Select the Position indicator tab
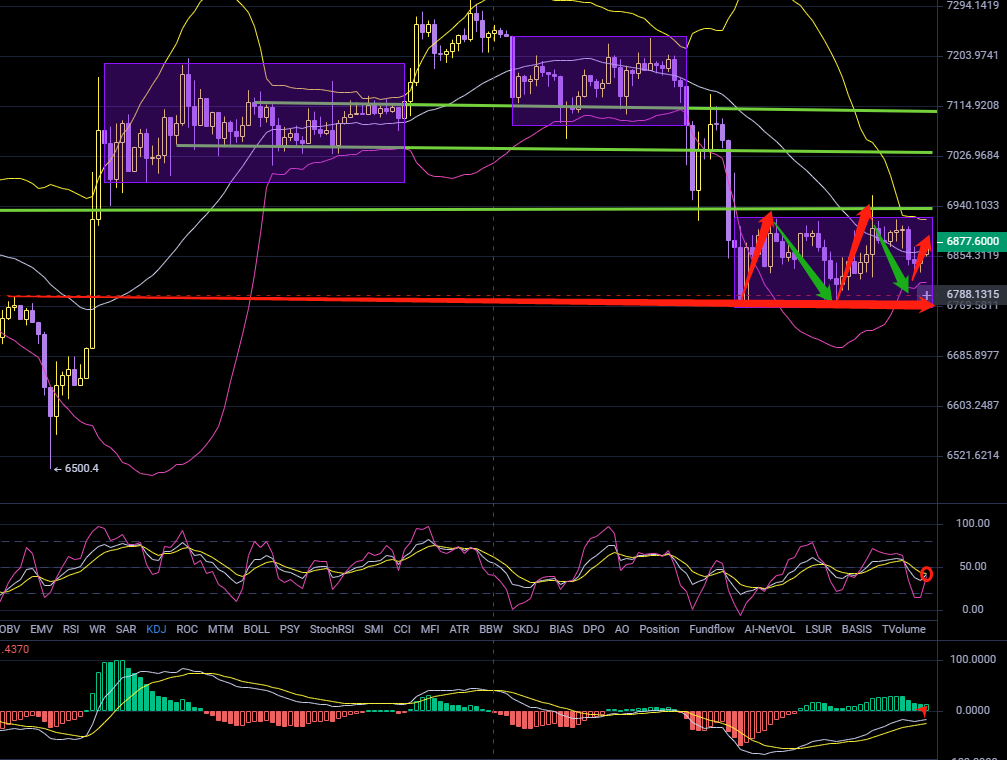 (659, 629)
